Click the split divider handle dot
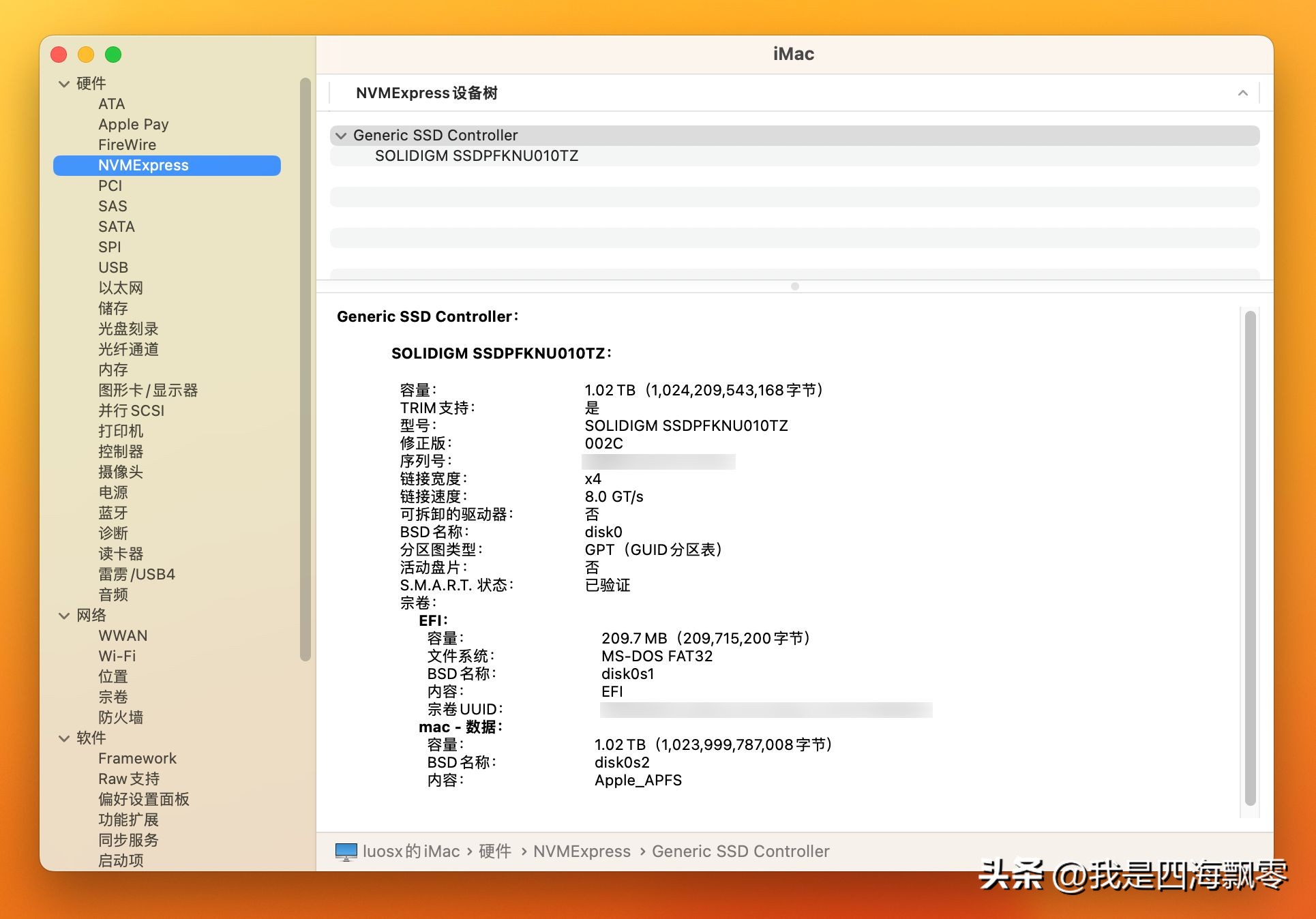Image resolution: width=1316 pixels, height=919 pixels. coord(794,286)
